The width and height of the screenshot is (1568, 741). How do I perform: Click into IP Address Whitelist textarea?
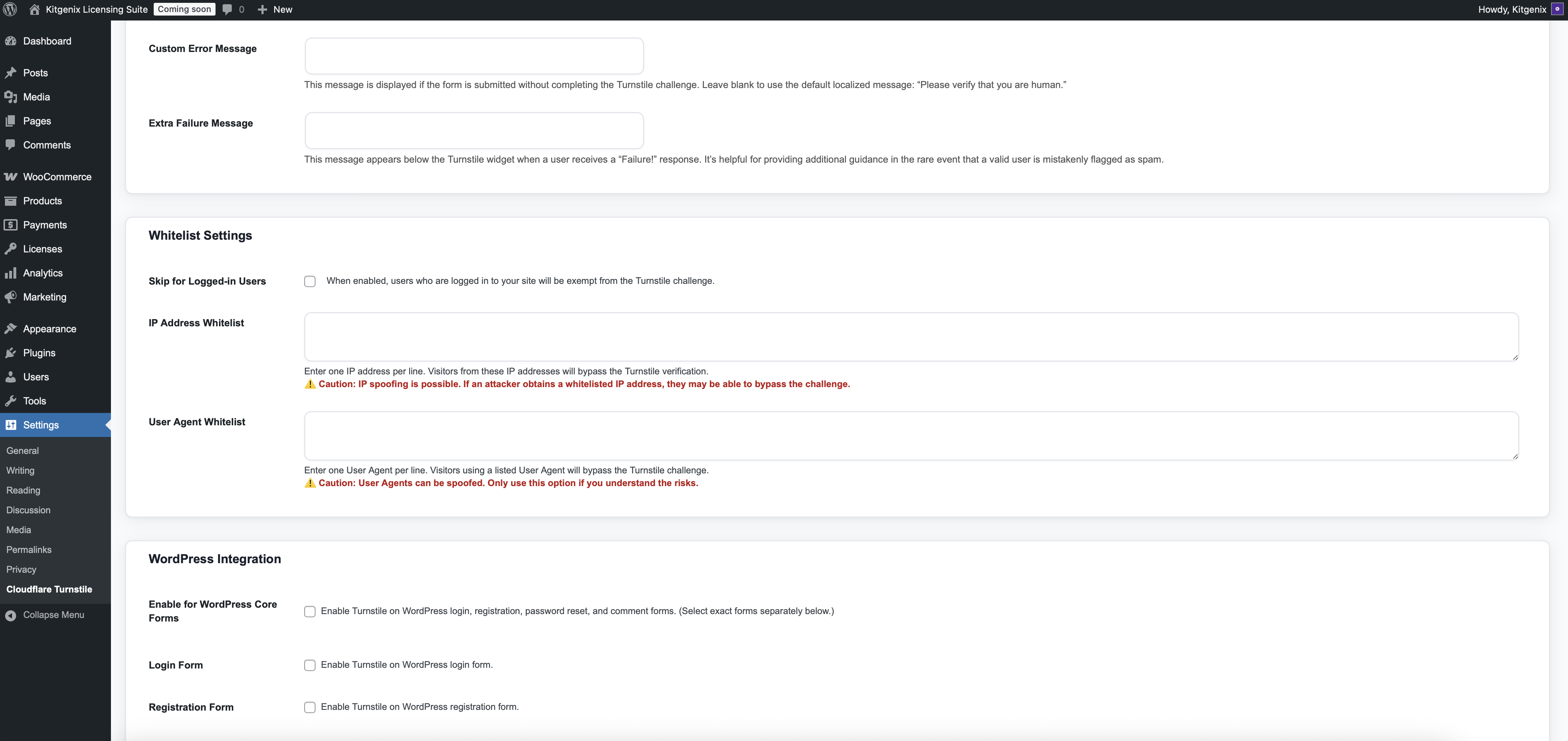(911, 337)
